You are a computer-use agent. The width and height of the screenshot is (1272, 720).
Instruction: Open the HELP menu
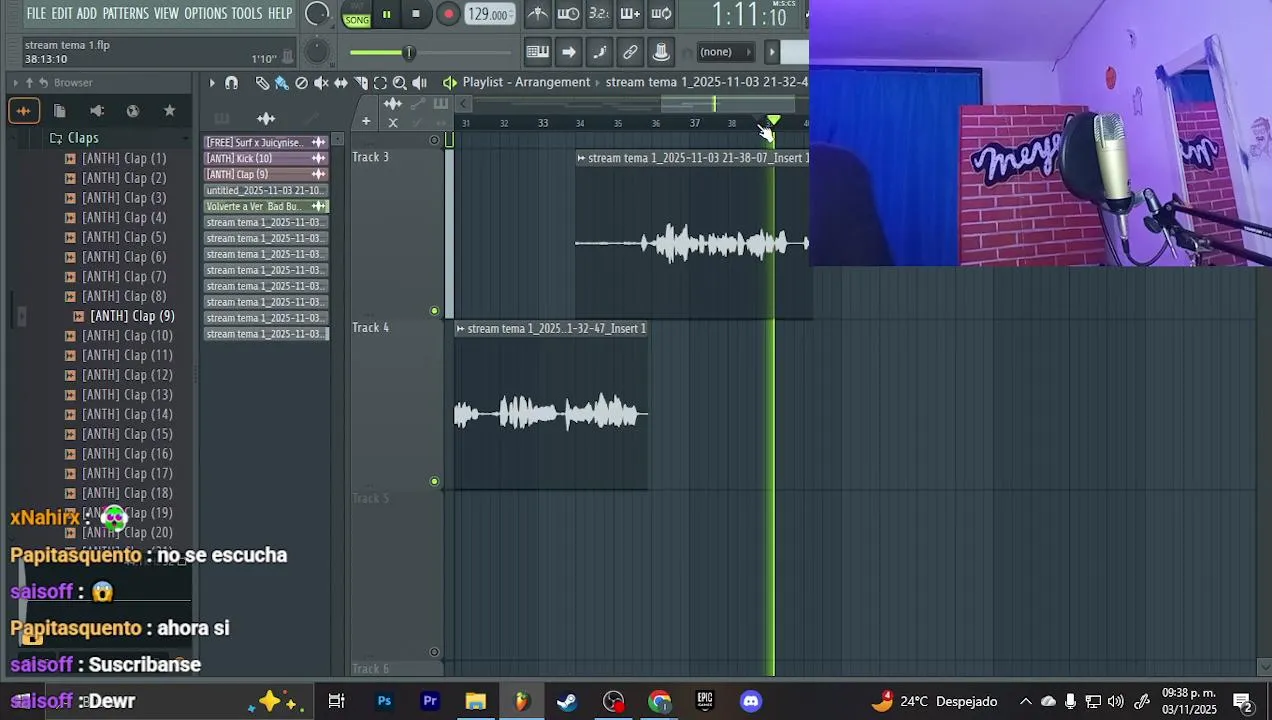coord(280,13)
